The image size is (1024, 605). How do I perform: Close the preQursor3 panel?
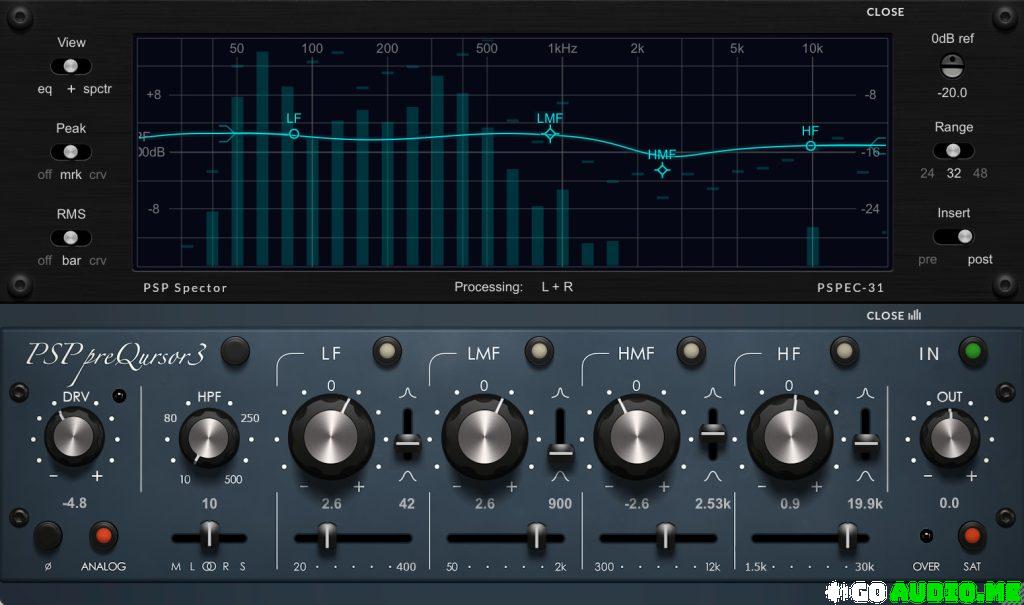pyautogui.click(x=893, y=315)
